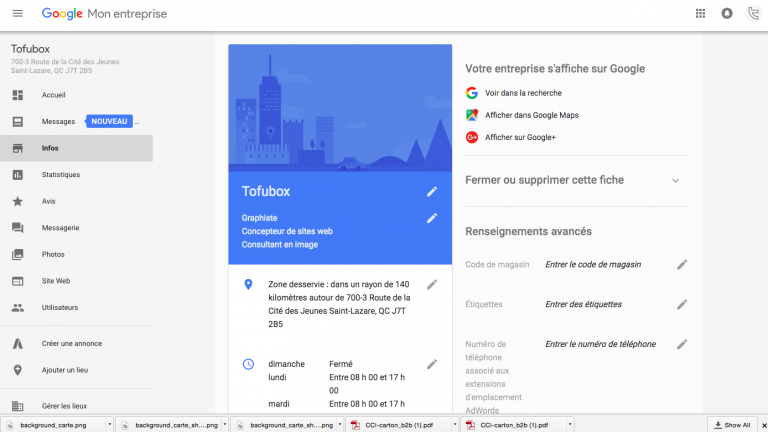768x432 pixels.
Task: Open the account avatar
Action: click(x=754, y=14)
